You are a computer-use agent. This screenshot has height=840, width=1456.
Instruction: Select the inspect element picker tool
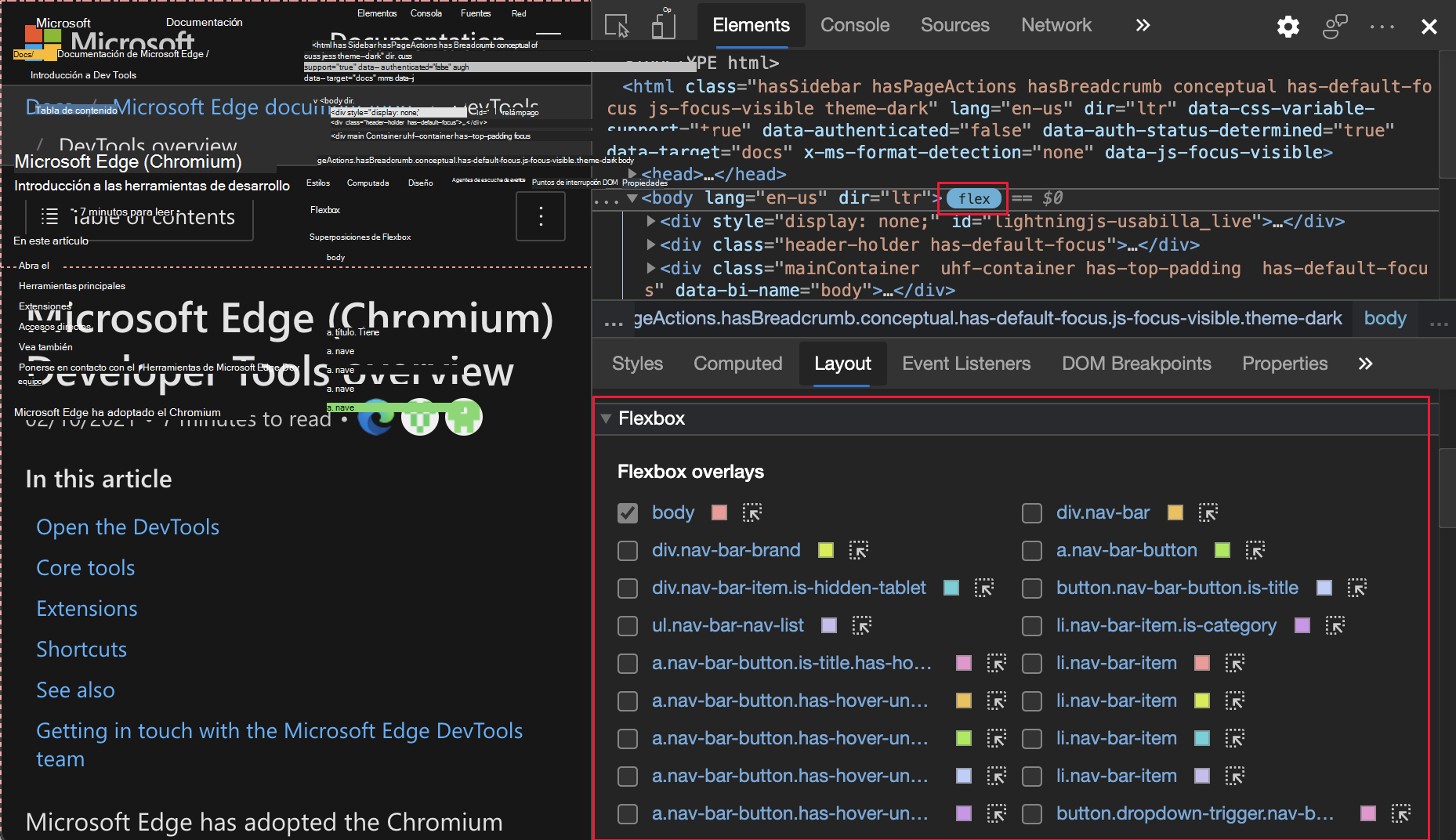616,25
